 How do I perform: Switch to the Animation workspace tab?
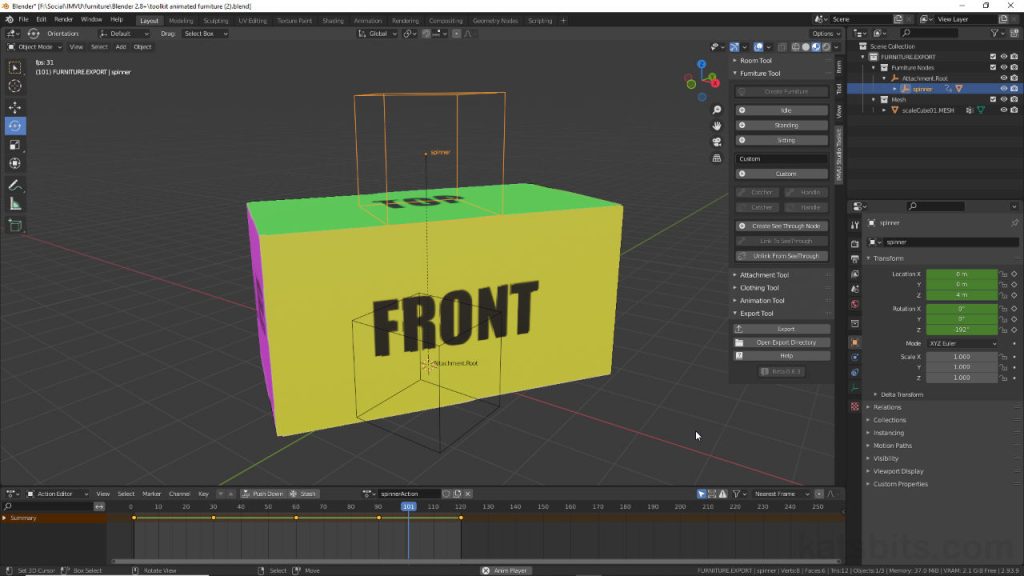click(x=367, y=19)
